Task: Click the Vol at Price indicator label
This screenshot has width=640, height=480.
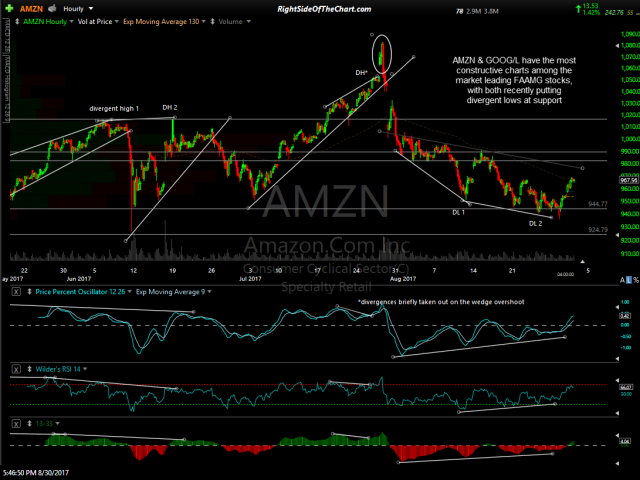Action: [95, 22]
